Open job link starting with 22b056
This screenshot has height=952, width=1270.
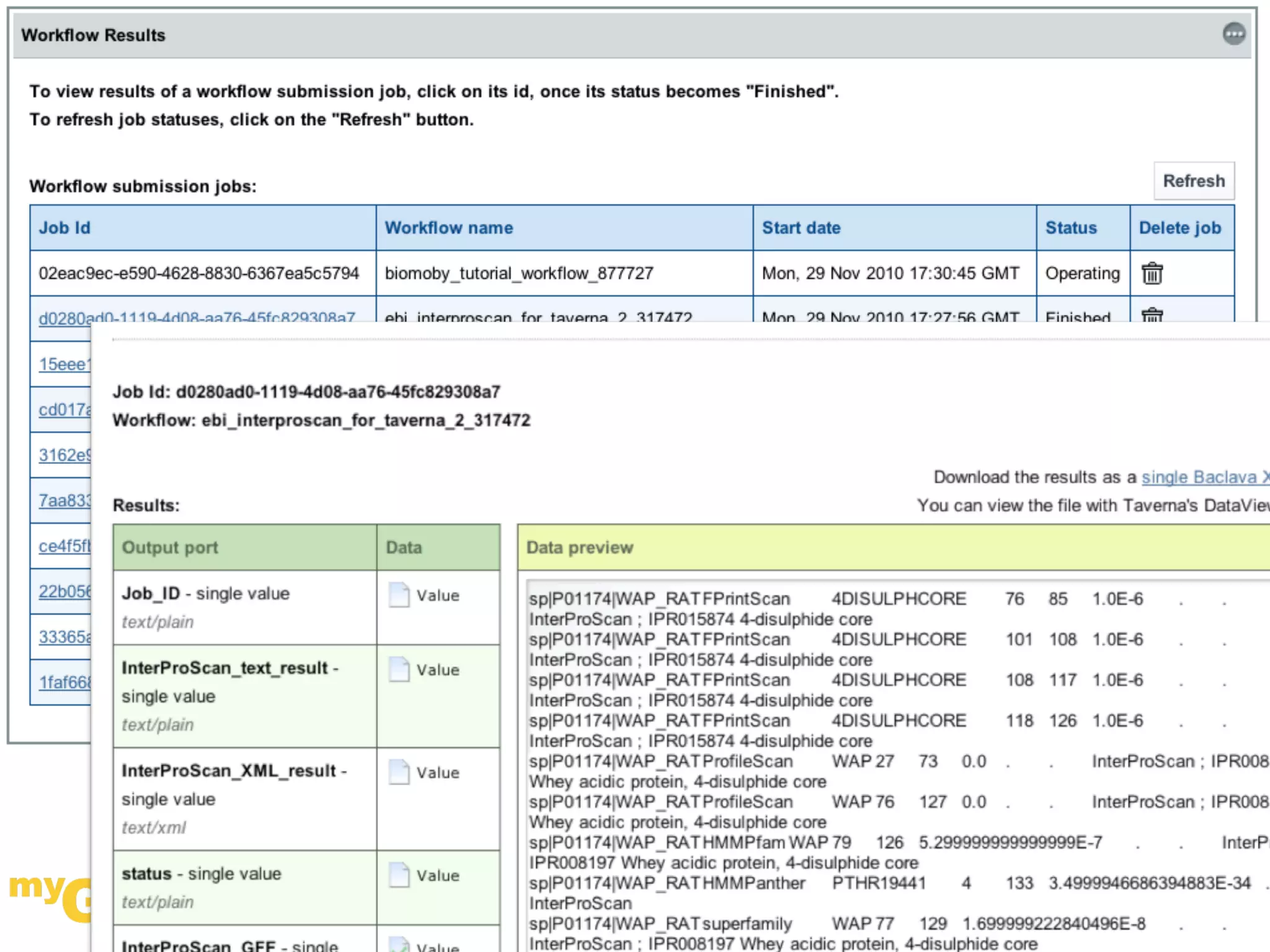(64, 591)
